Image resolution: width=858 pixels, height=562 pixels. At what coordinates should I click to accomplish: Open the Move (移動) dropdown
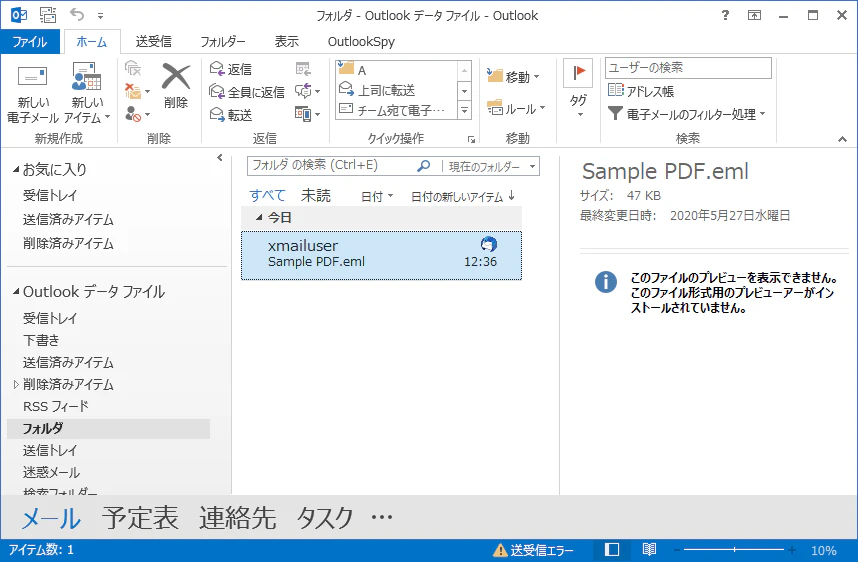coord(513,77)
